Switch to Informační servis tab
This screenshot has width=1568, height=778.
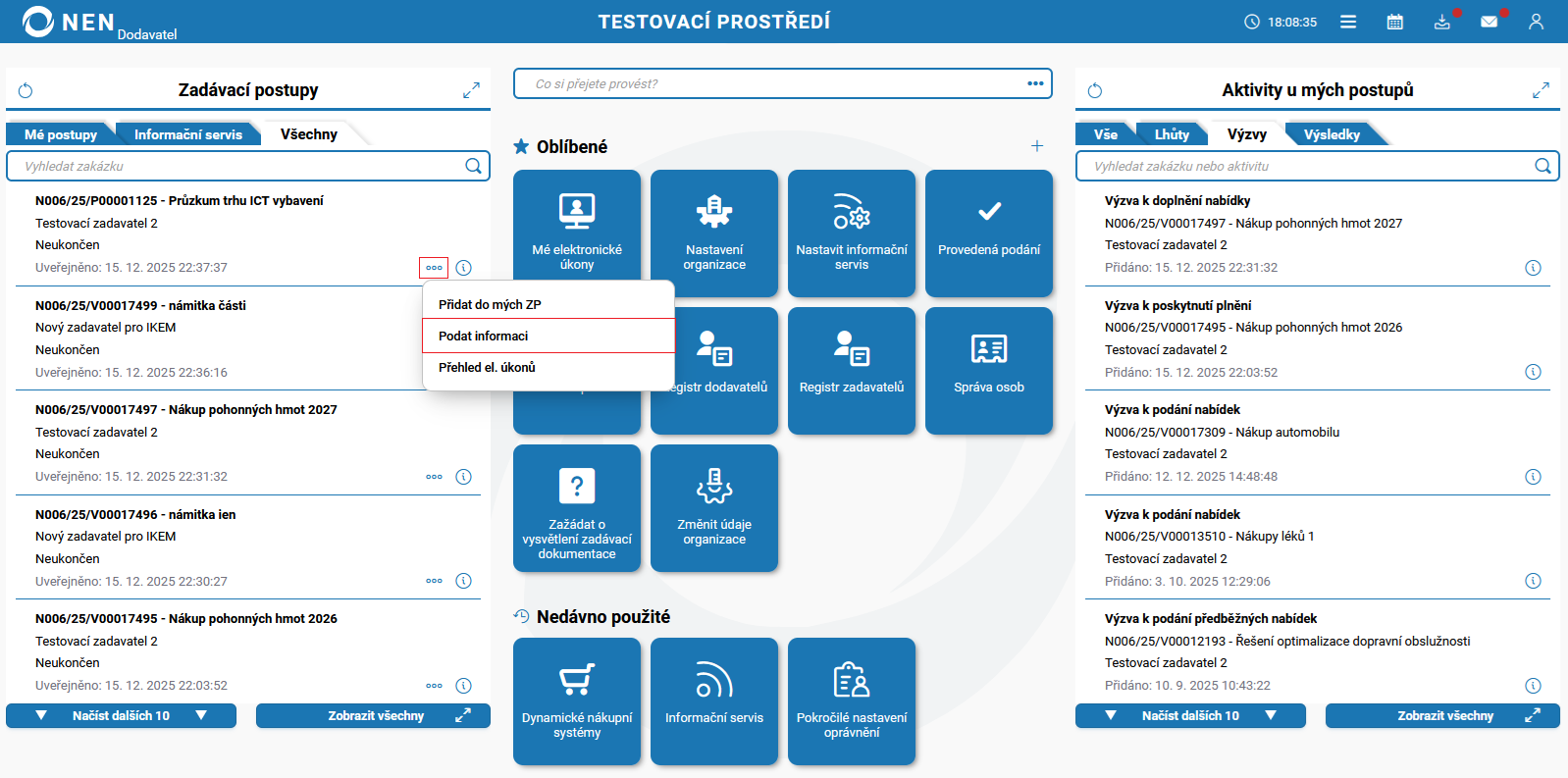(188, 134)
